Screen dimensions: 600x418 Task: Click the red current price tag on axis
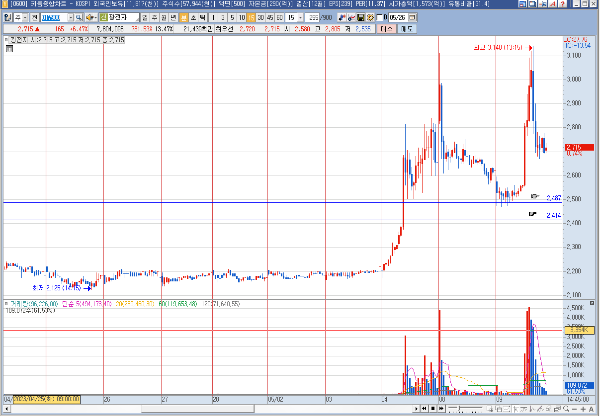[x=579, y=147]
